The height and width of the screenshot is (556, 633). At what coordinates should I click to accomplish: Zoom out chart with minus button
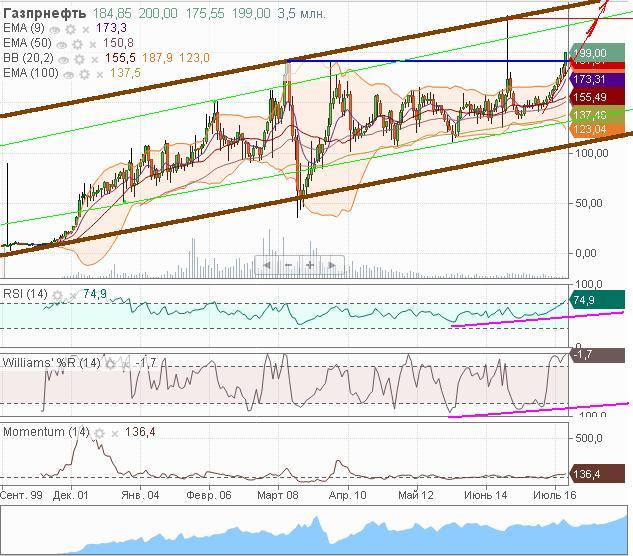click(288, 265)
